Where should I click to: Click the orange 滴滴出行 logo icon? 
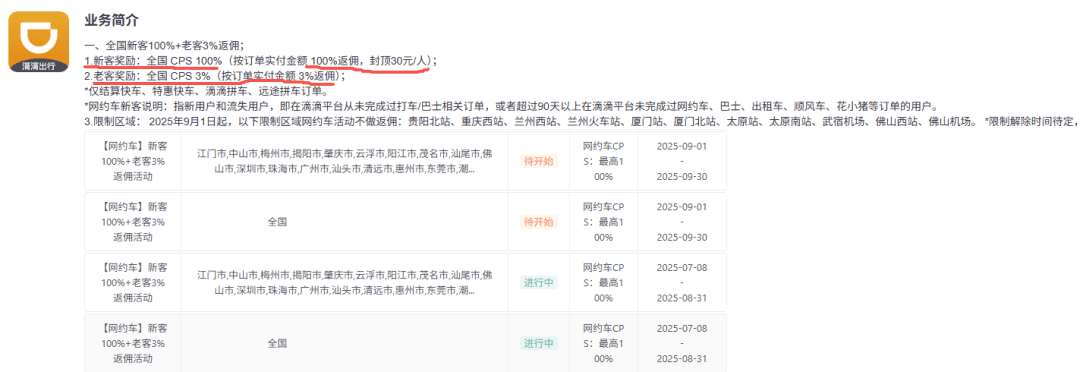point(39,42)
